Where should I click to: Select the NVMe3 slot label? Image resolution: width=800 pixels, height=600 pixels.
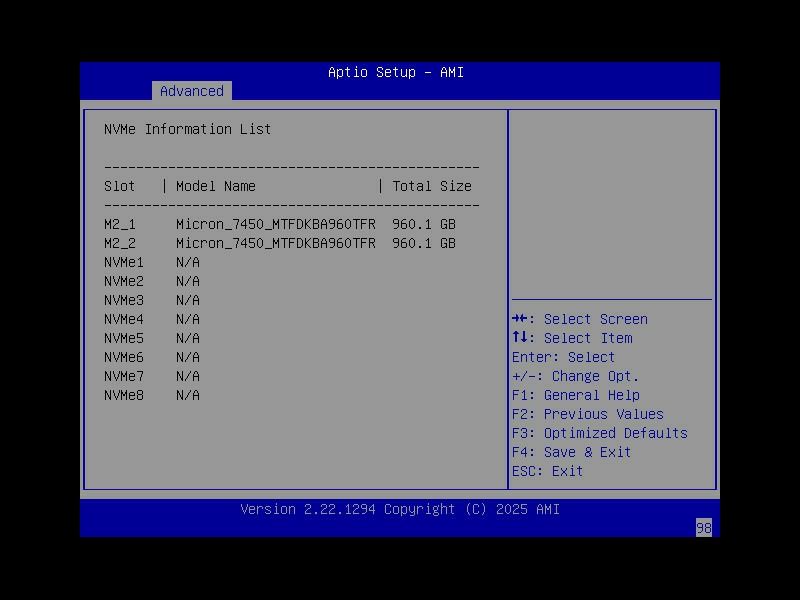pos(124,300)
